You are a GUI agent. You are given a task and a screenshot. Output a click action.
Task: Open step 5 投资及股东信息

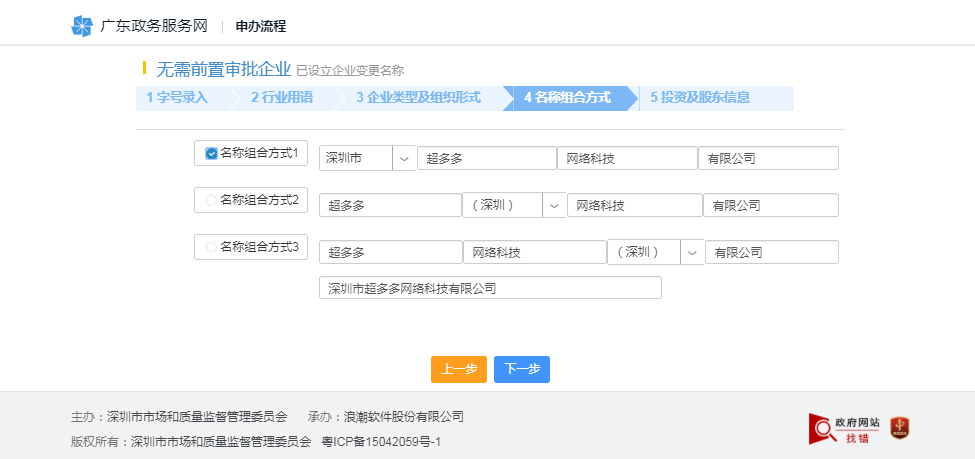[700, 98]
